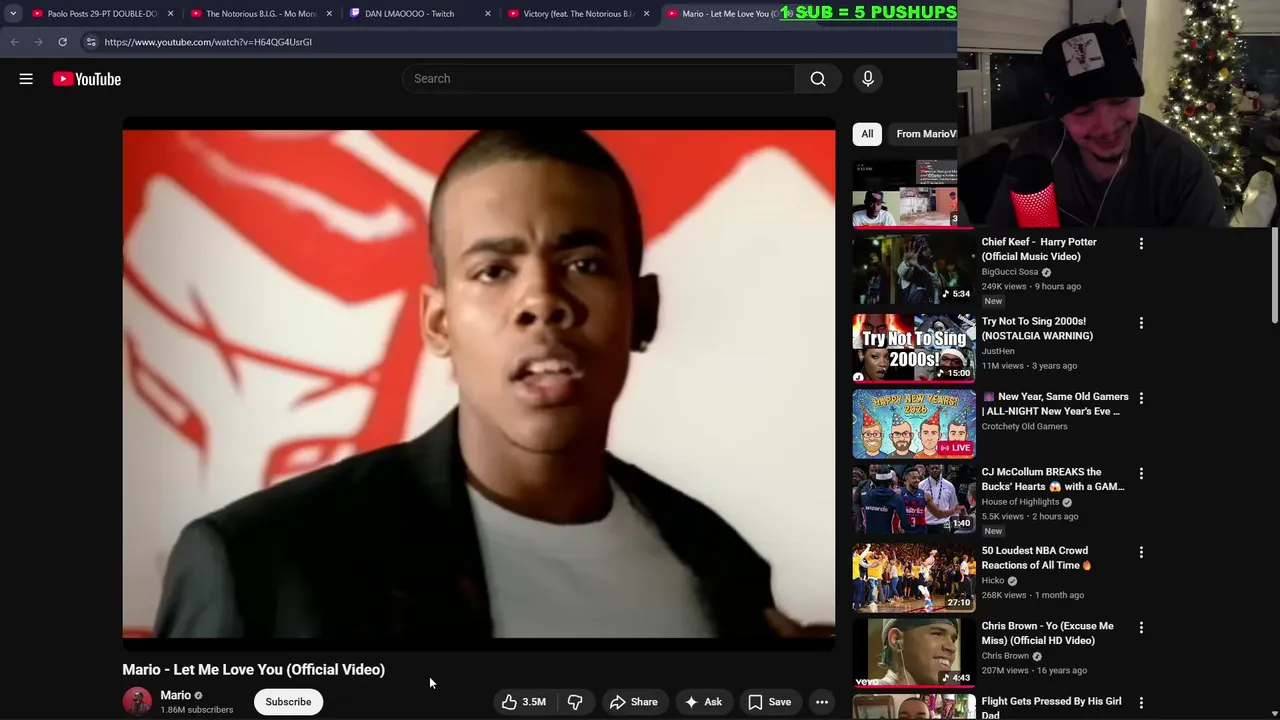Go forward with browser forward arrow
This screenshot has width=1280, height=720.
pos(38,42)
